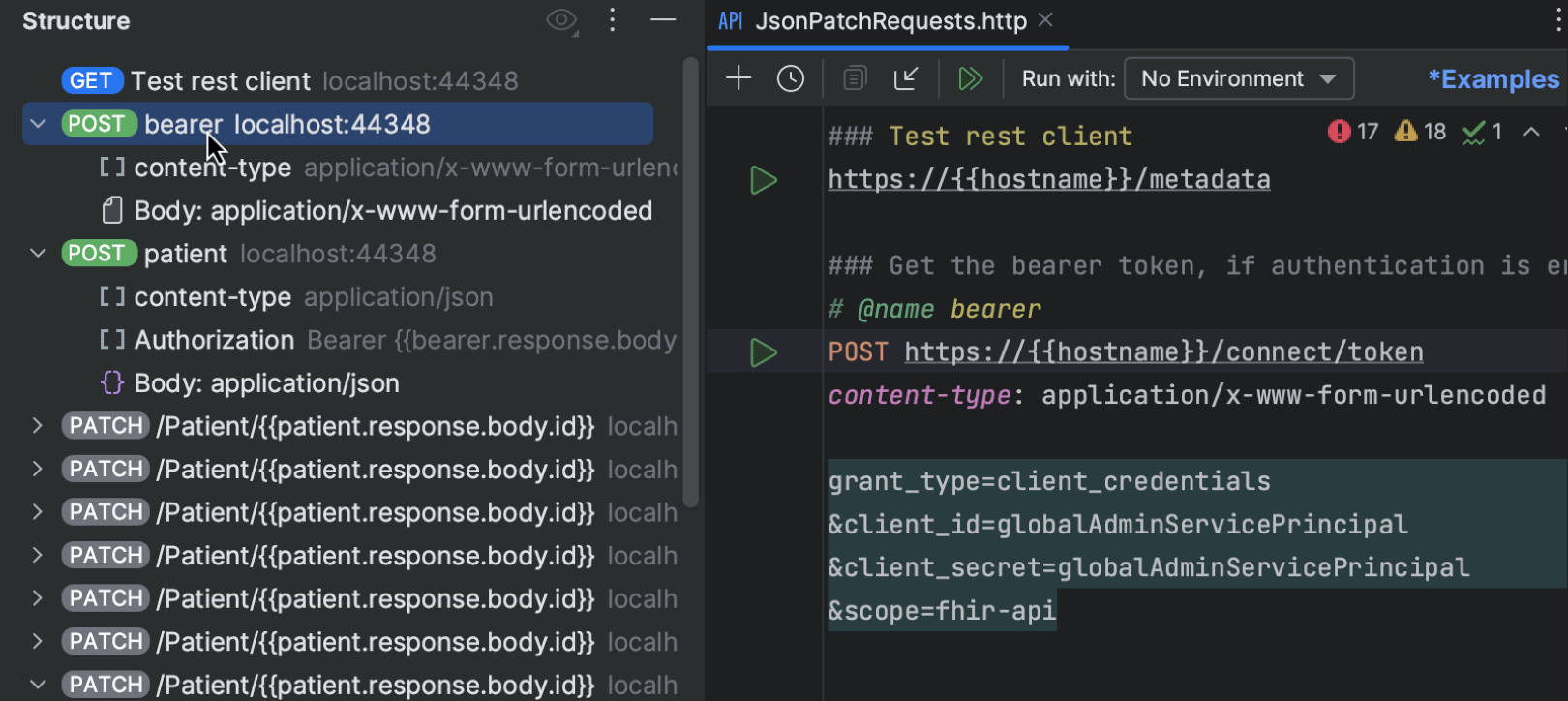Expand the first PATCH Patient request node

tap(38, 426)
